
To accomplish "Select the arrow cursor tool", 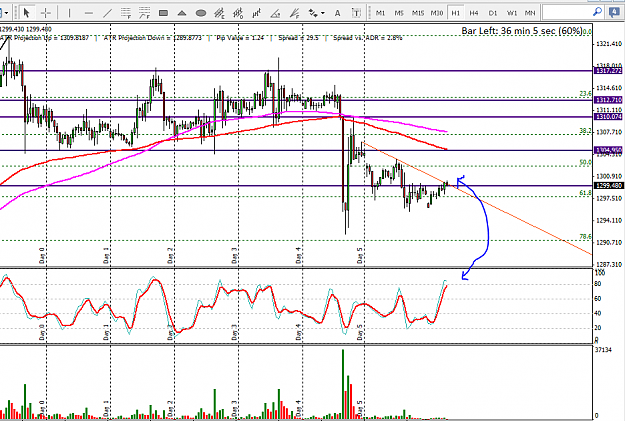I will [x=26, y=13].
